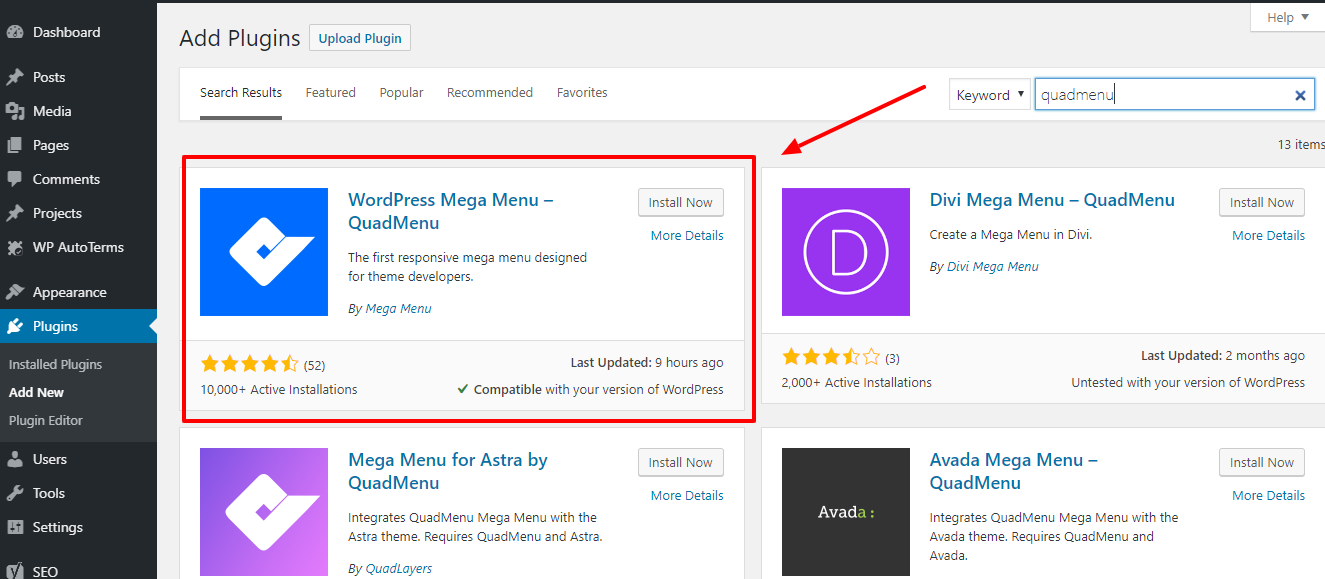Switch to the Popular plugins tab
Image resolution: width=1325 pixels, height=579 pixels.
[x=401, y=92]
